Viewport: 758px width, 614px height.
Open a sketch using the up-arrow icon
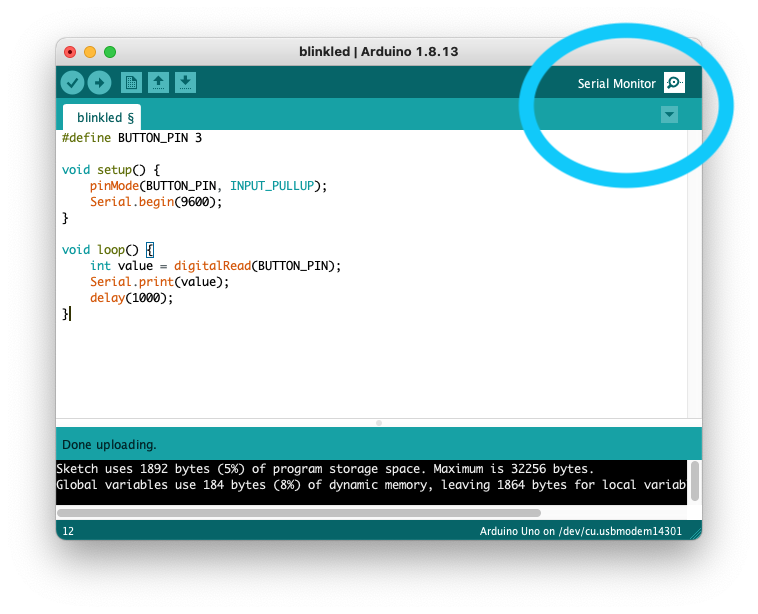[158, 83]
